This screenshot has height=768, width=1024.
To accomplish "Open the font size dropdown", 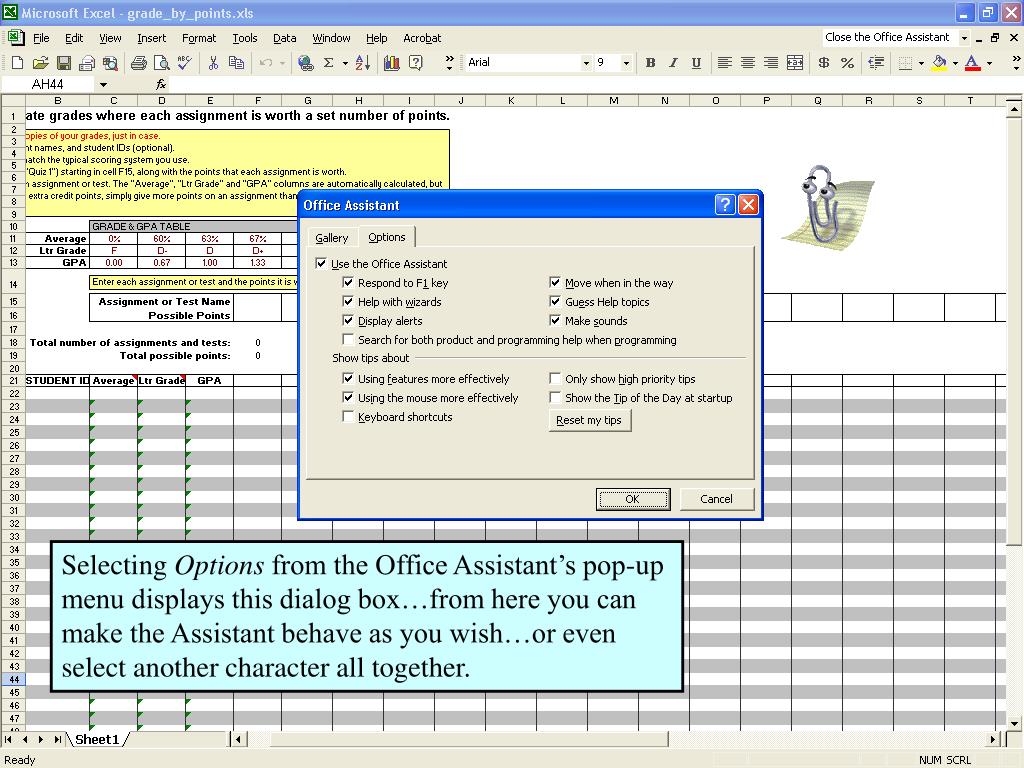I will tap(626, 63).
